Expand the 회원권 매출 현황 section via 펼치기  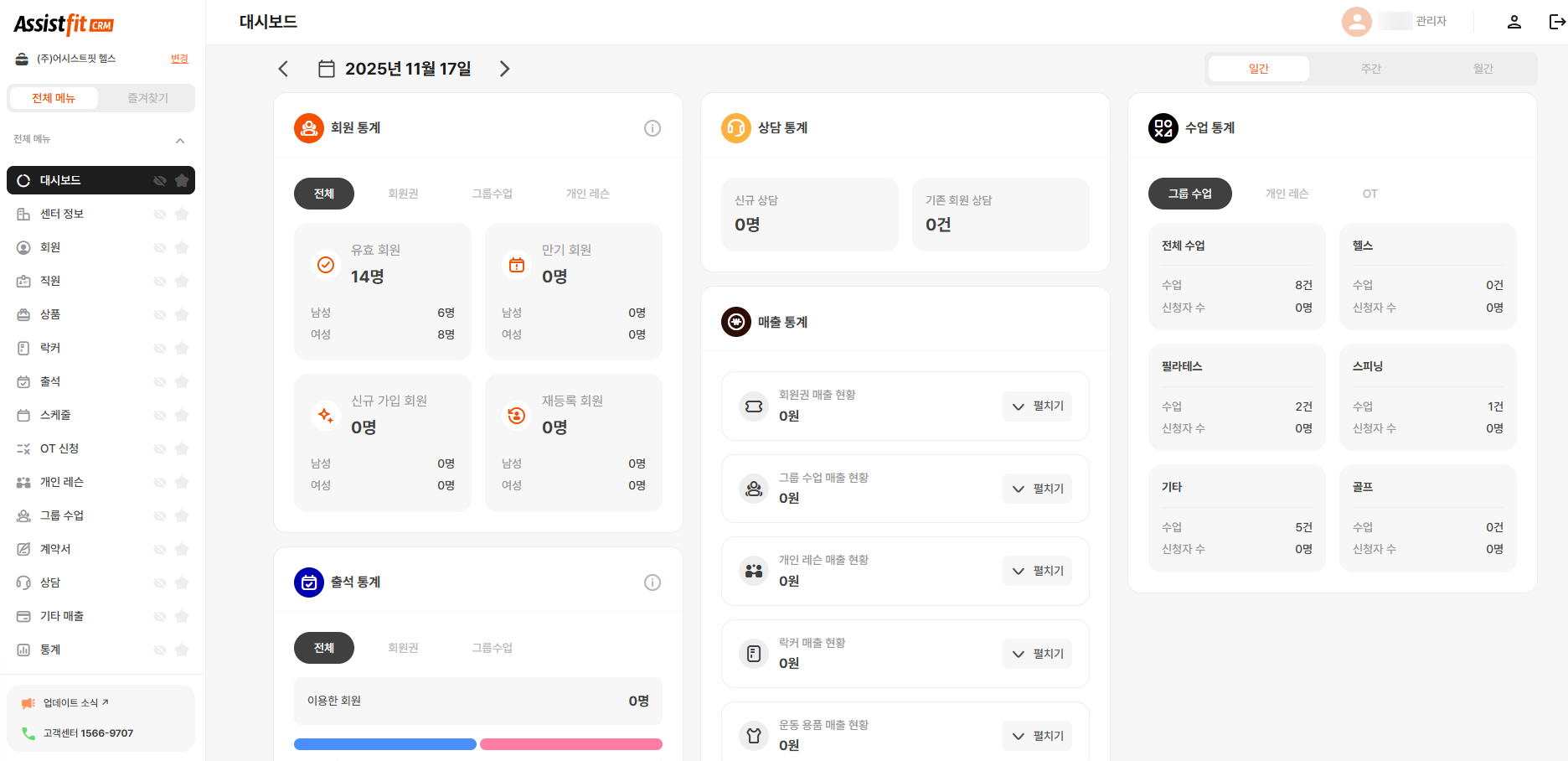click(x=1036, y=406)
